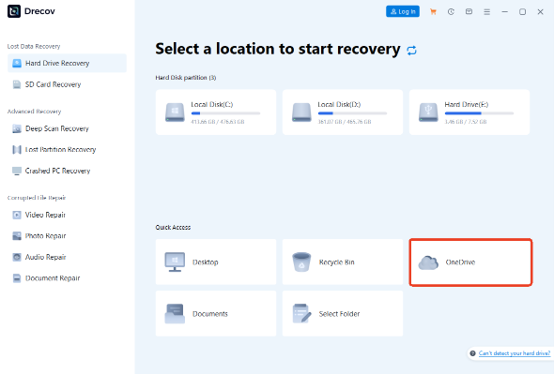Click the history clock icon in title bar
The image size is (554, 374).
[451, 12]
